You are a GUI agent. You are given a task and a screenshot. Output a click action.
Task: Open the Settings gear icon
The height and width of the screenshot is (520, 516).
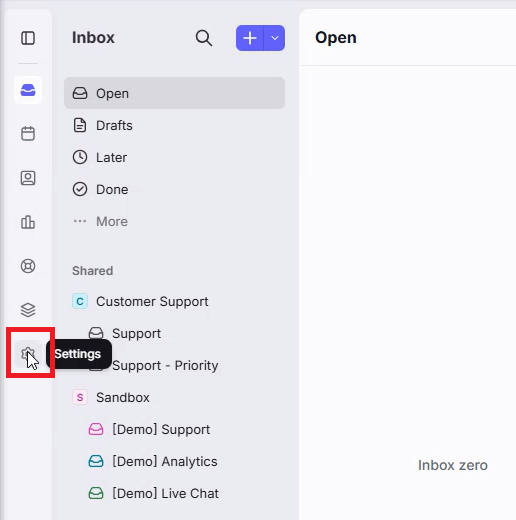point(28,354)
